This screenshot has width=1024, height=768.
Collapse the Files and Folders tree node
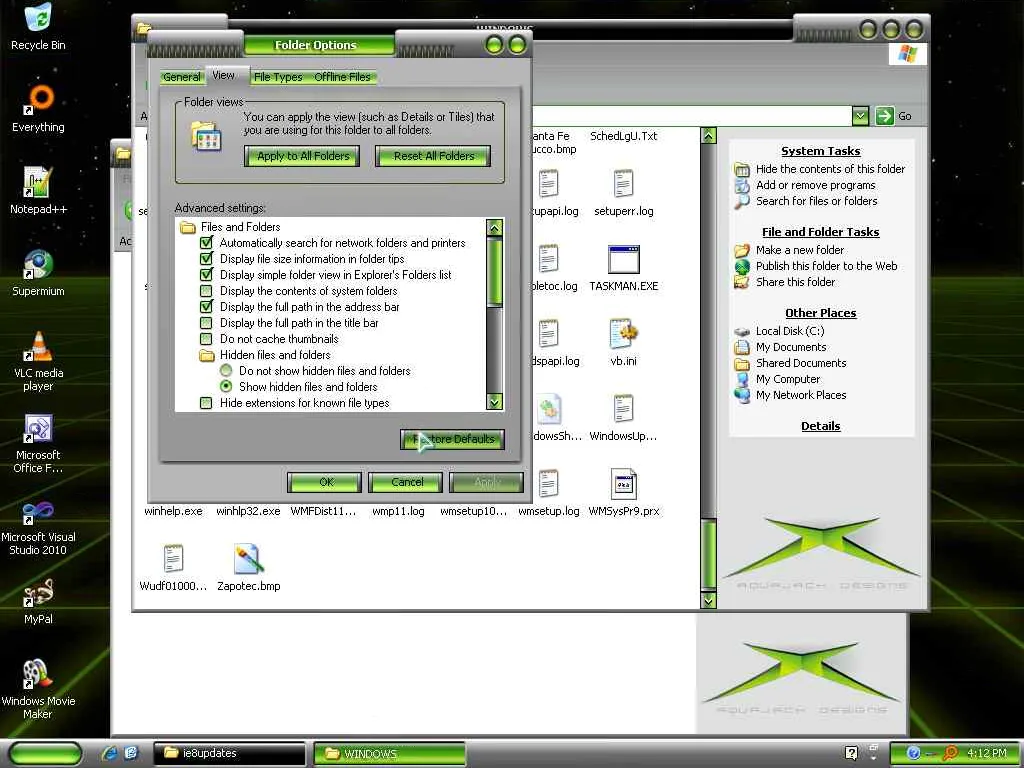(188, 227)
